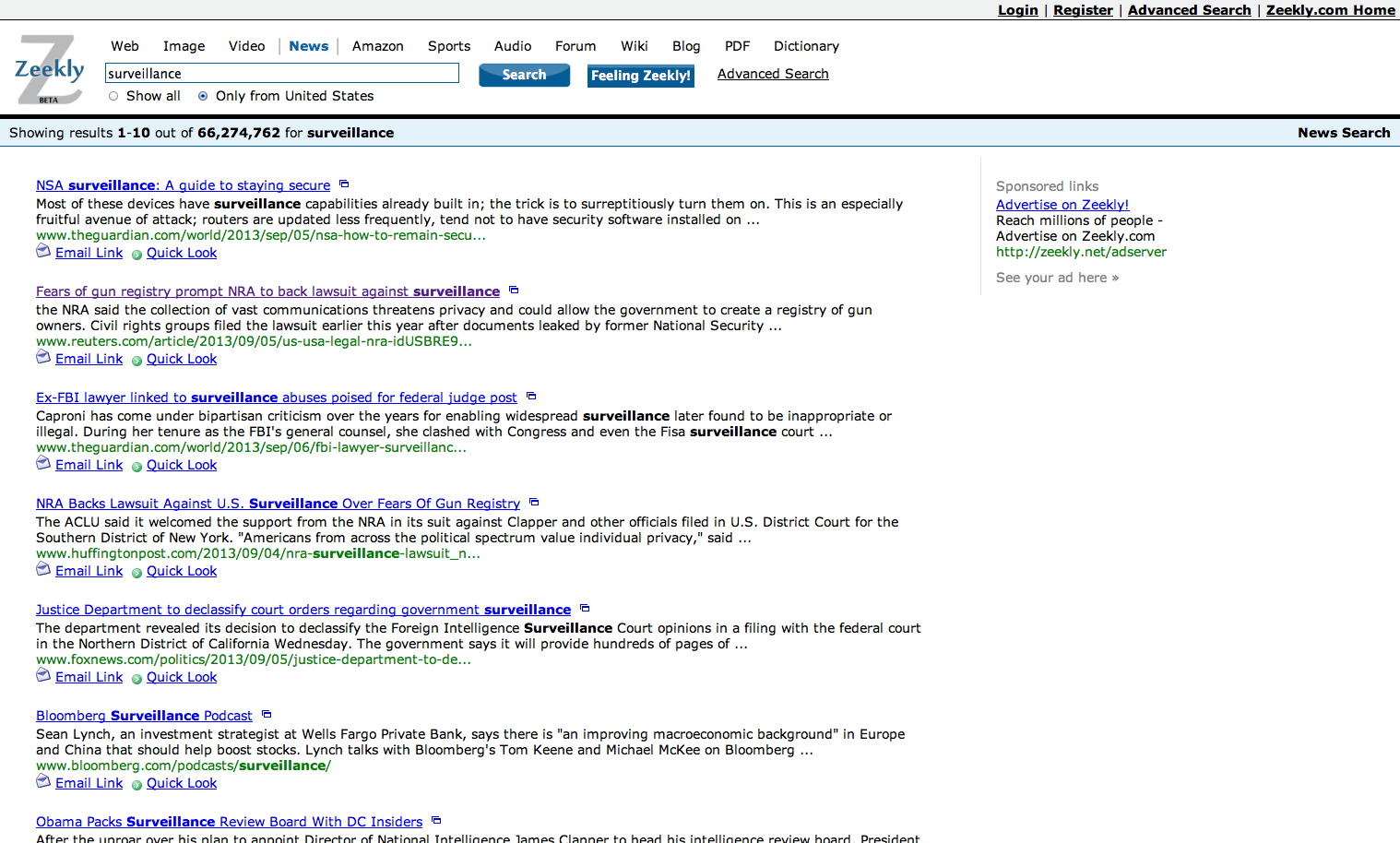Screen dimensions: 1400x843
Task: Open new-window icon beside NSA surveillance result
Action: (344, 184)
